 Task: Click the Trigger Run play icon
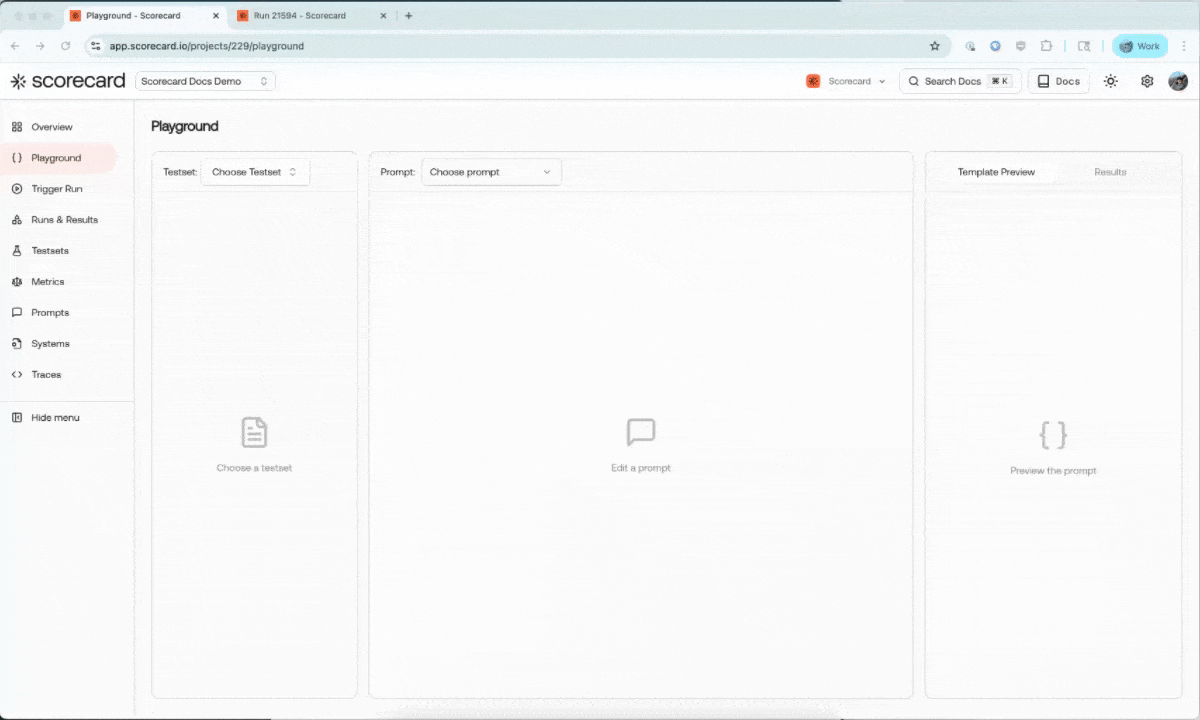17,189
